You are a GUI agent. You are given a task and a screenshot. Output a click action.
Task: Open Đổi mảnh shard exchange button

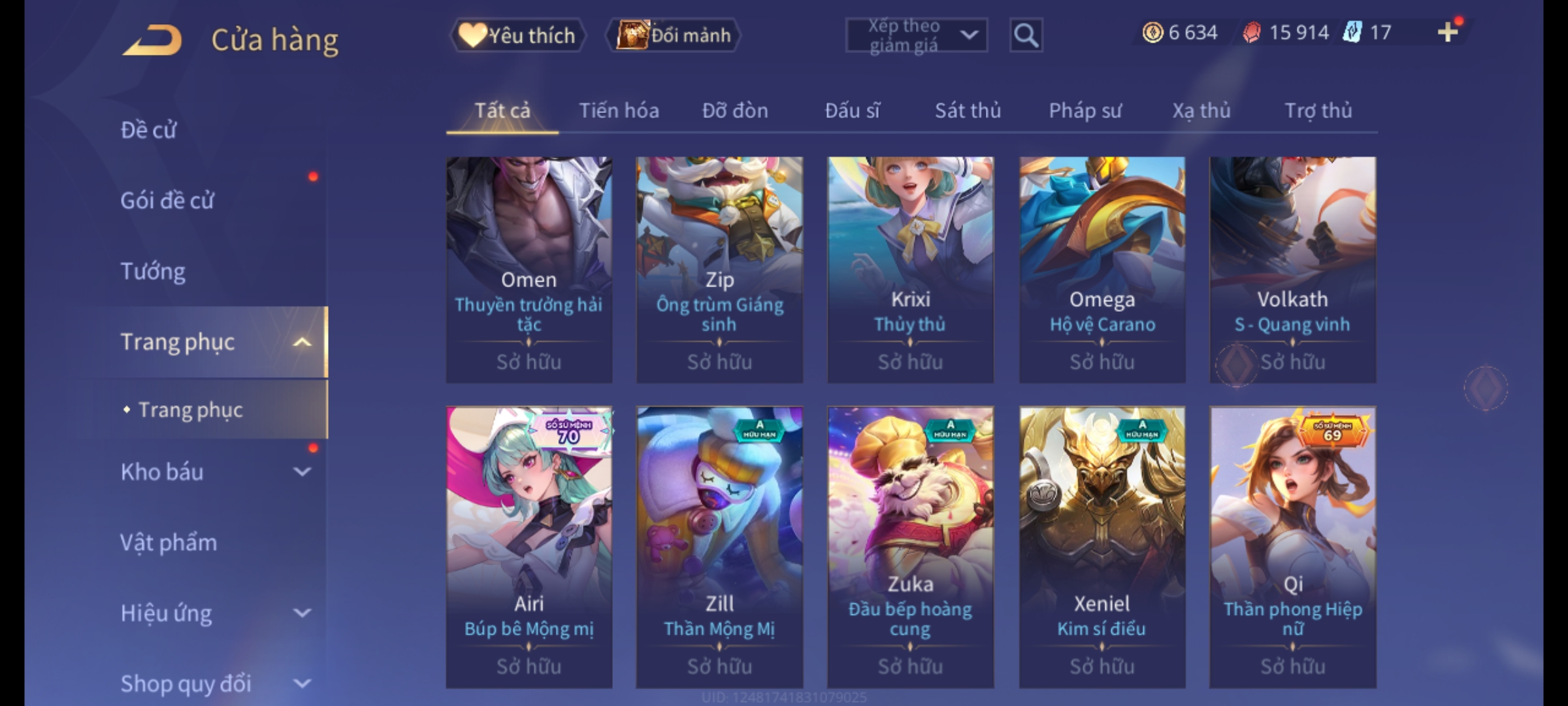coord(674,35)
